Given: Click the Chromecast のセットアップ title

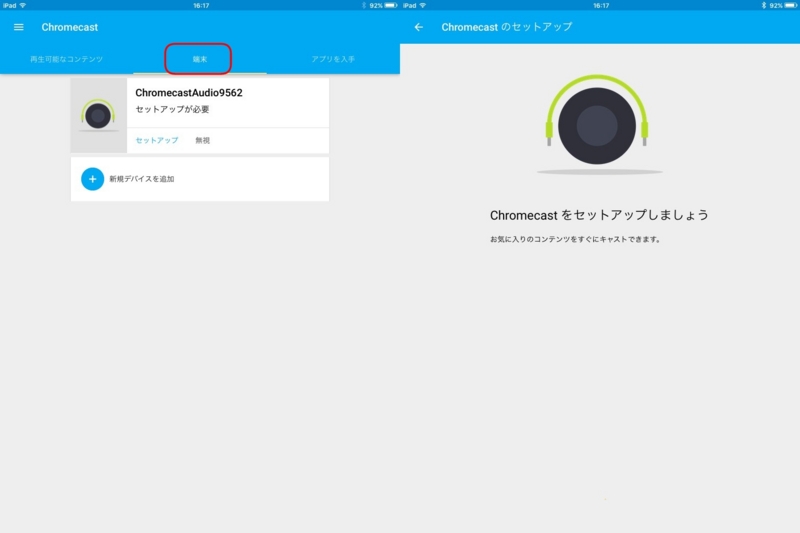Looking at the screenshot, I should coord(507,27).
